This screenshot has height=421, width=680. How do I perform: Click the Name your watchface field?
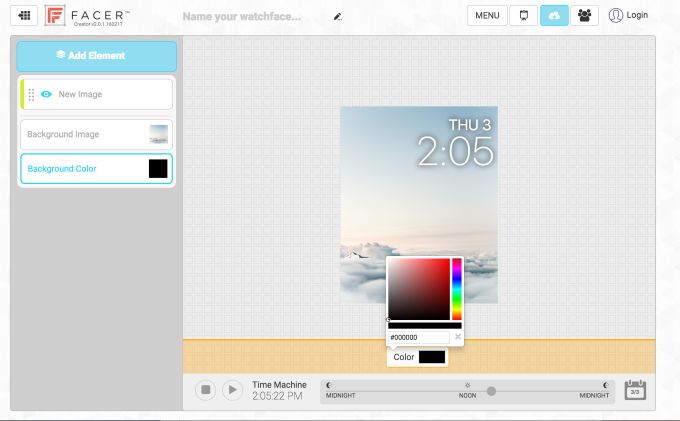(x=242, y=16)
